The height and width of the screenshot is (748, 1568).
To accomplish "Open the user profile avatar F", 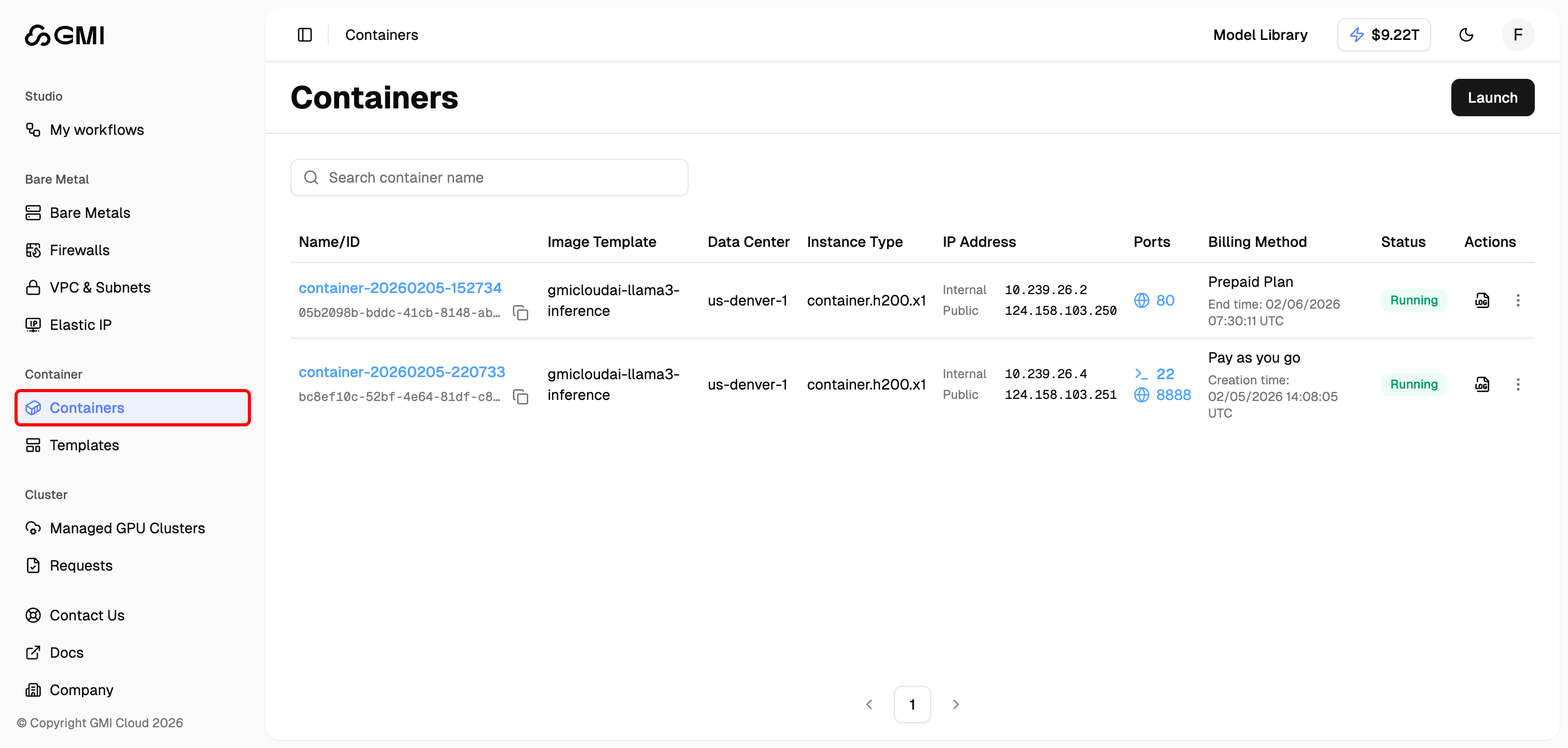I will pos(1518,35).
